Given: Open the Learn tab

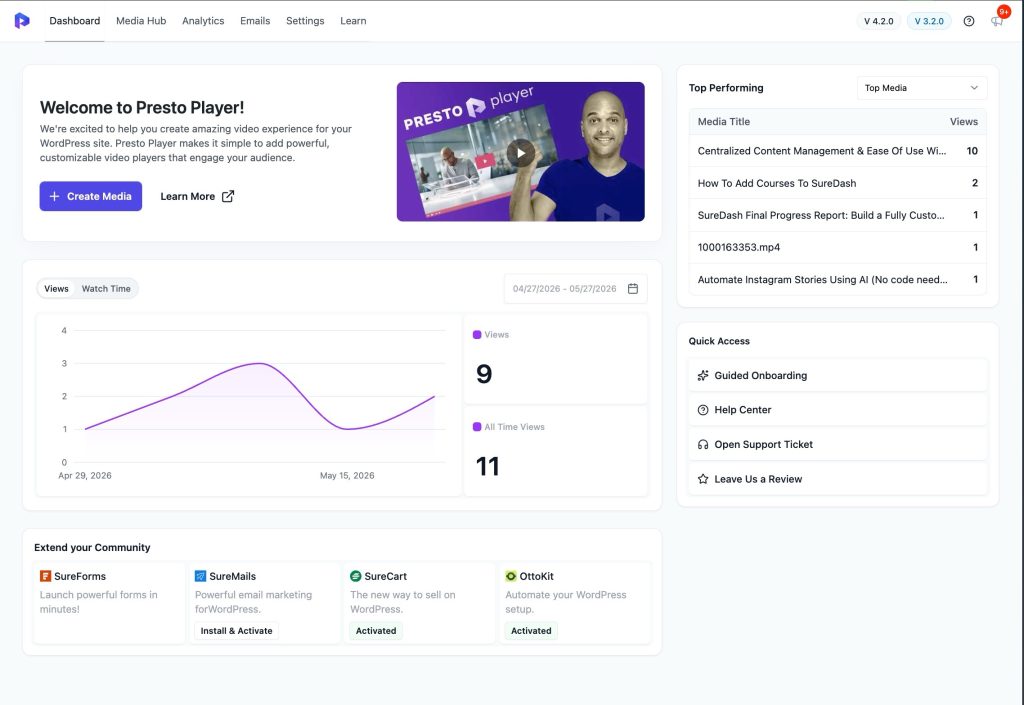Looking at the screenshot, I should click(353, 21).
